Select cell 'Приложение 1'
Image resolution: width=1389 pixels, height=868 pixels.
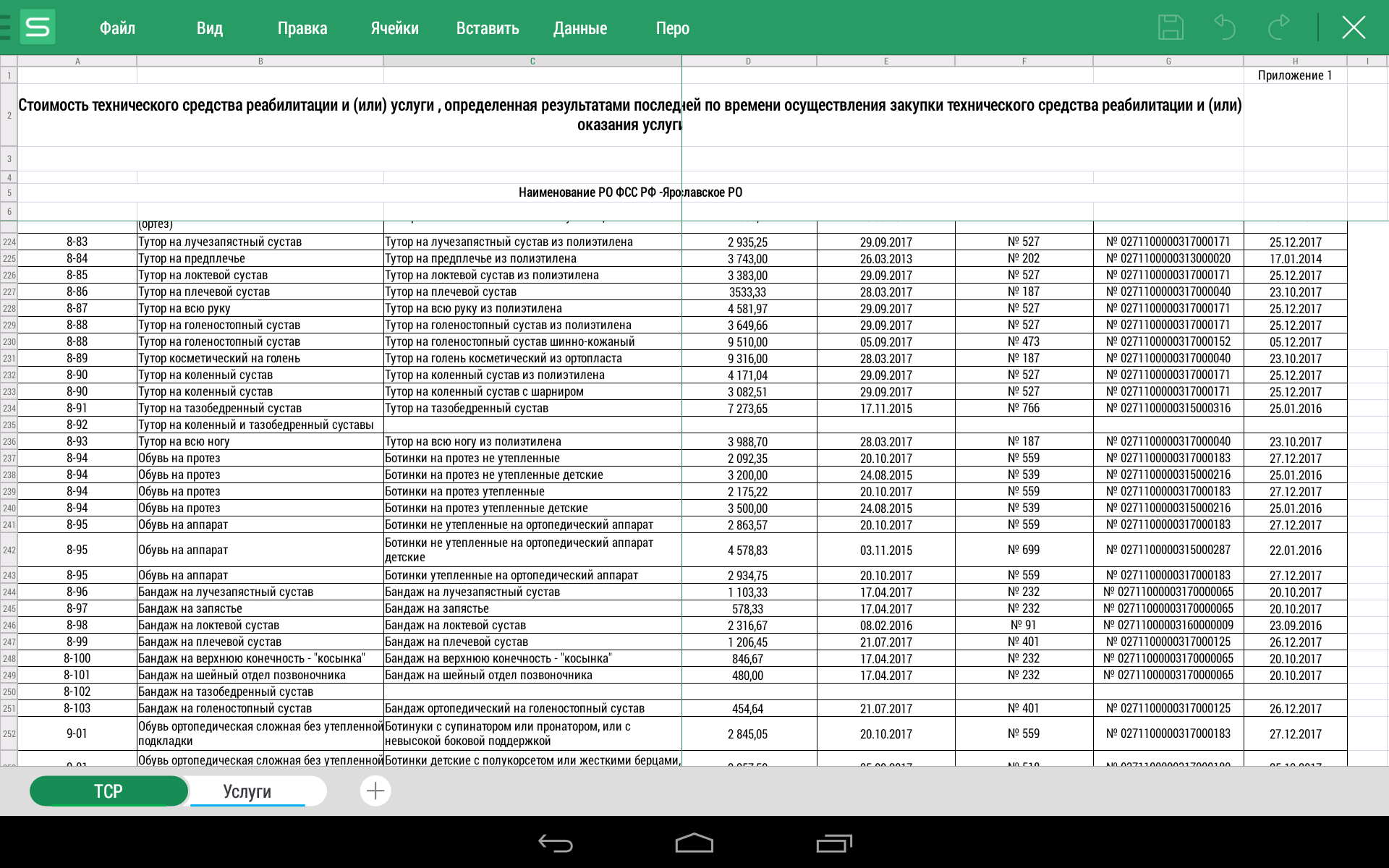(1295, 75)
